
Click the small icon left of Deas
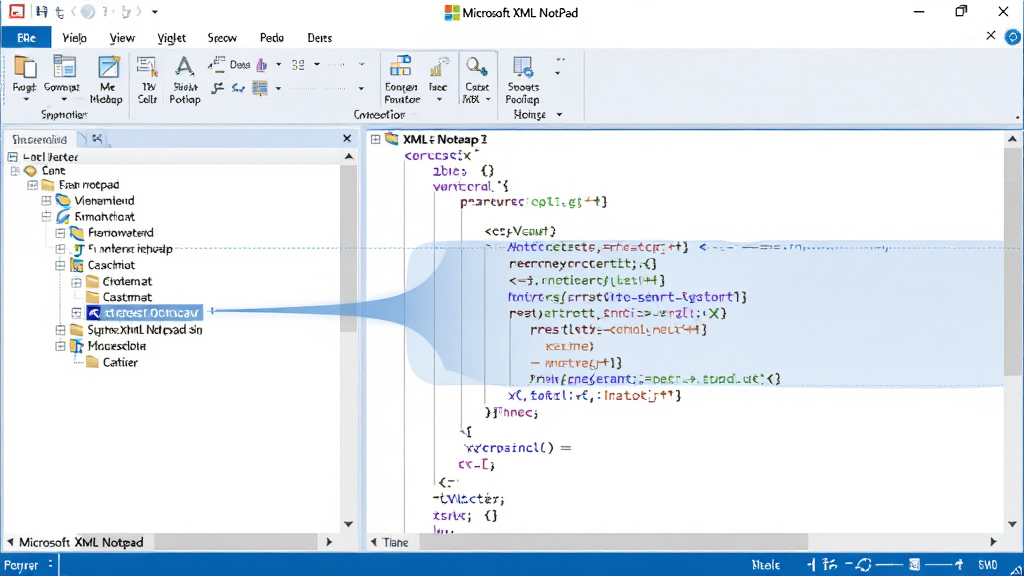point(216,64)
